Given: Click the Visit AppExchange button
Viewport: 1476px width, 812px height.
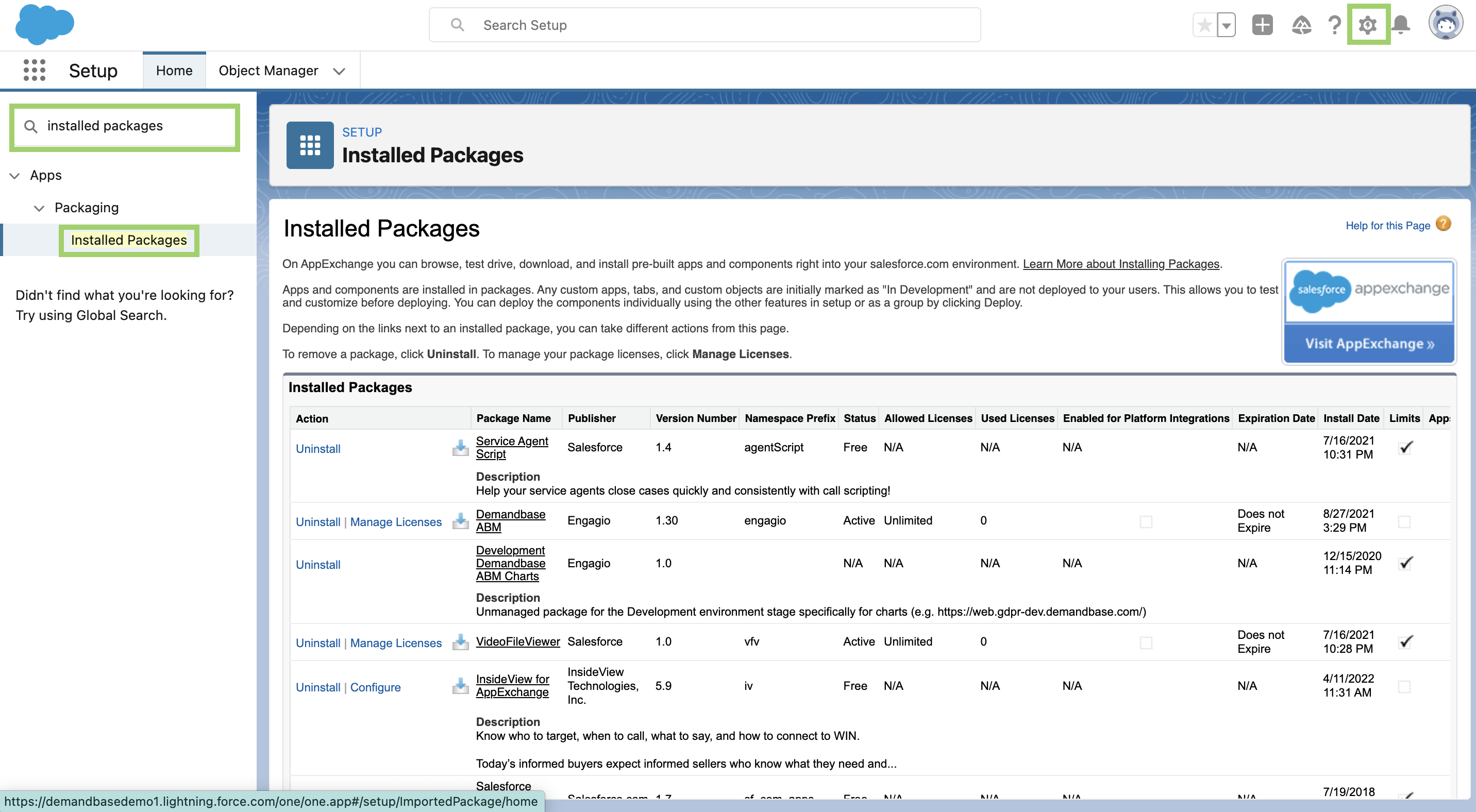Looking at the screenshot, I should click(1369, 344).
